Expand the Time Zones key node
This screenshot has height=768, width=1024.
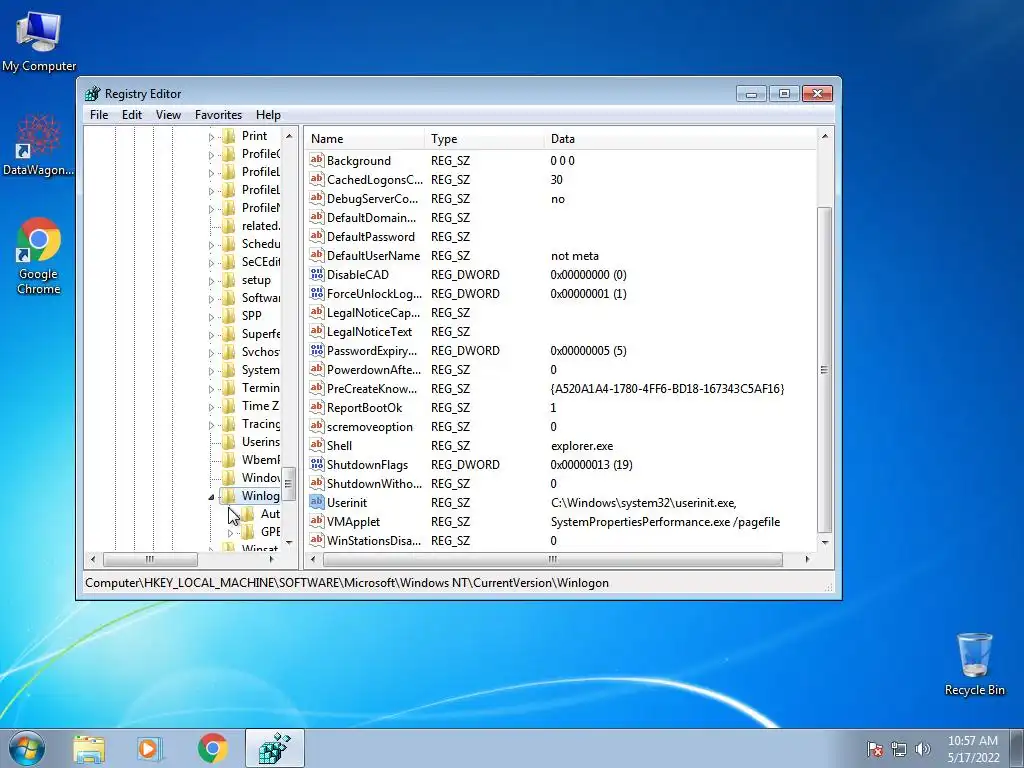point(211,407)
